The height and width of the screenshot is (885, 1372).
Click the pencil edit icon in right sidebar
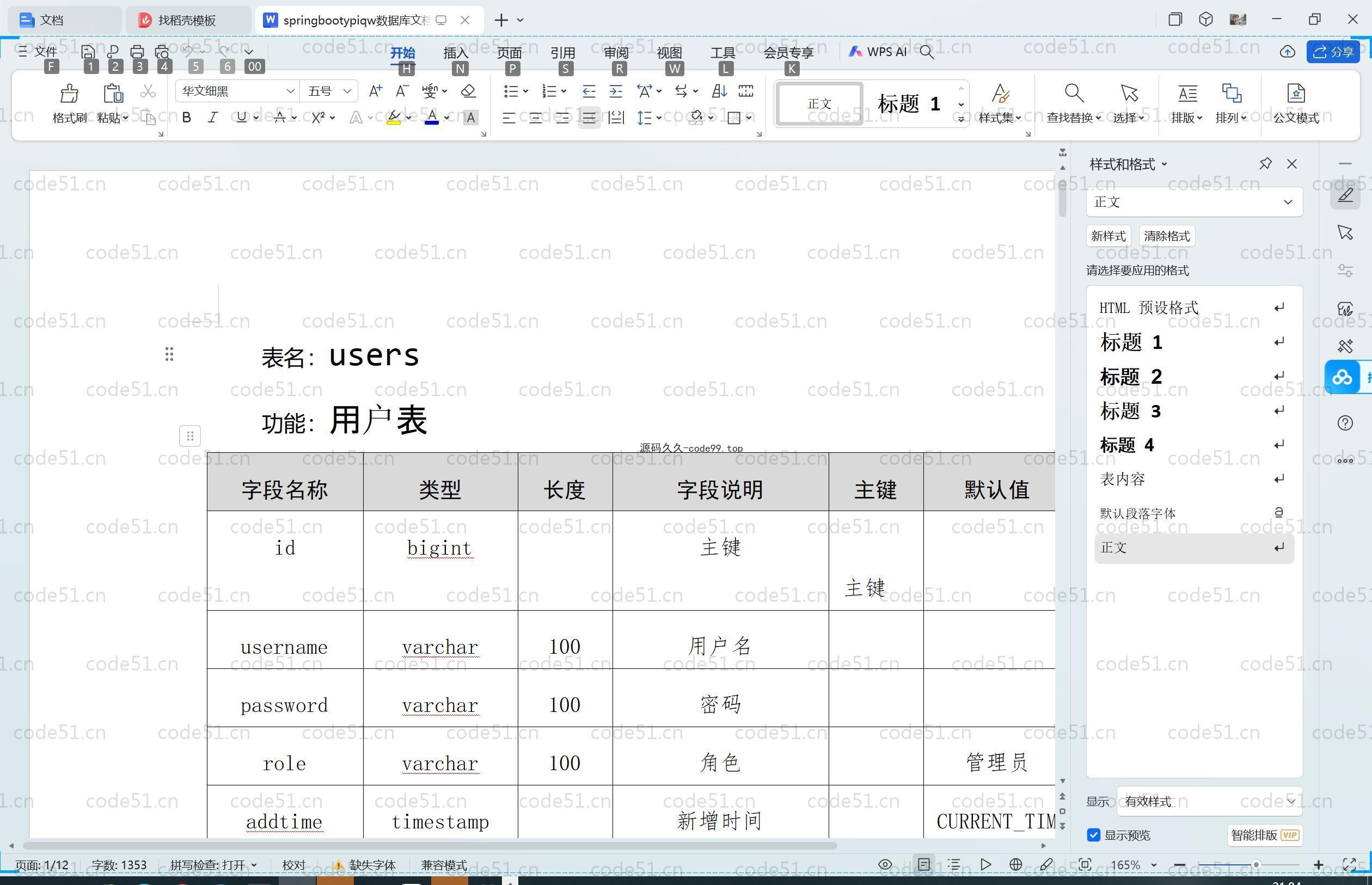point(1345,195)
